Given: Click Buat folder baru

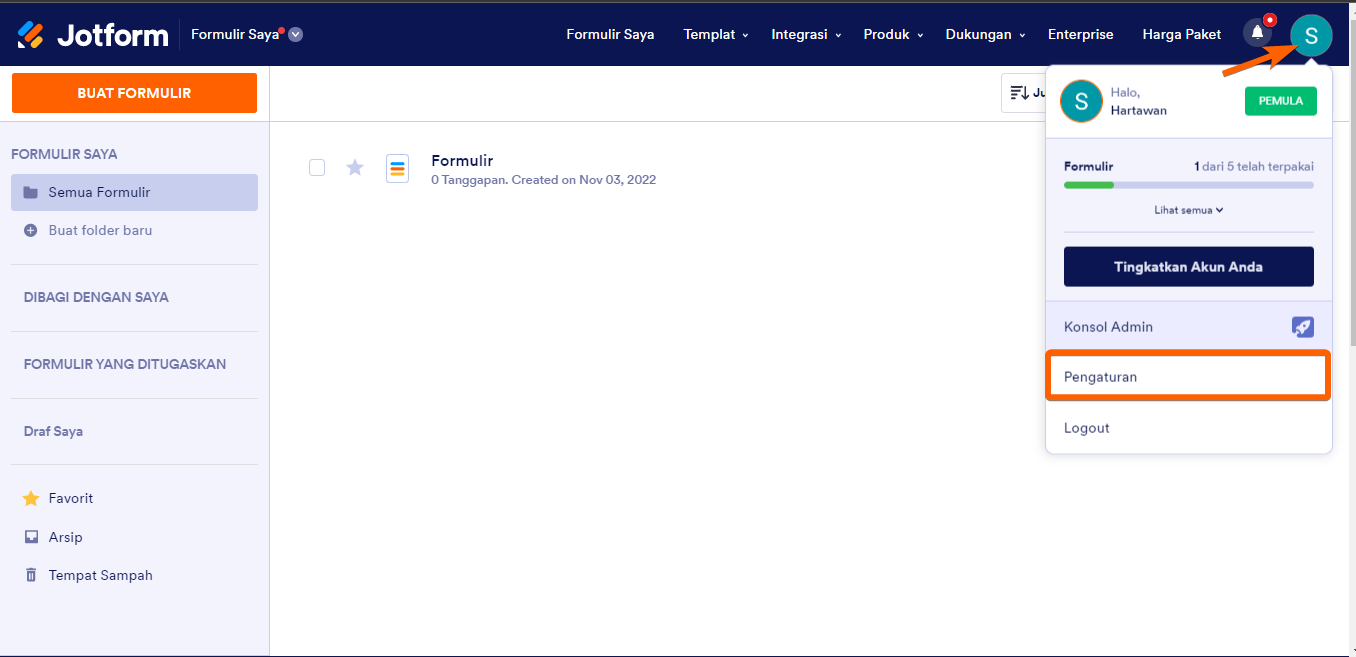Looking at the screenshot, I should coord(100,230).
